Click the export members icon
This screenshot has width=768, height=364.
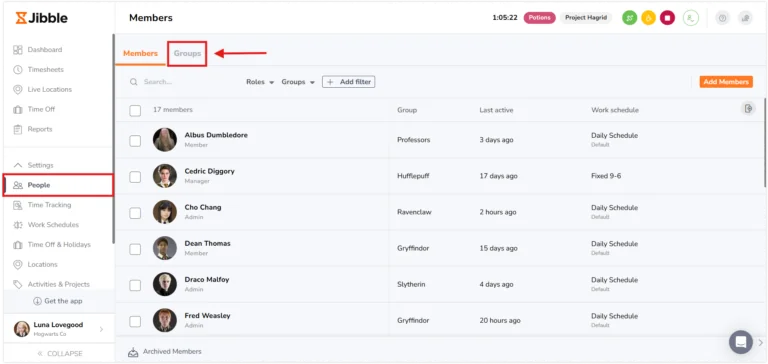[x=748, y=109]
